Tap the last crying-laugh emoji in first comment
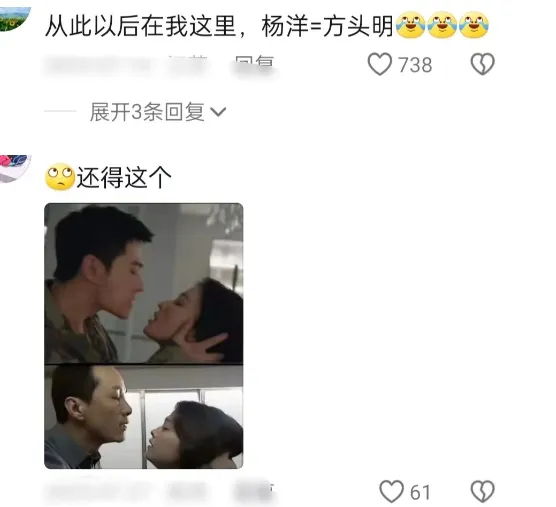The height and width of the screenshot is (507, 556). click(x=474, y=24)
